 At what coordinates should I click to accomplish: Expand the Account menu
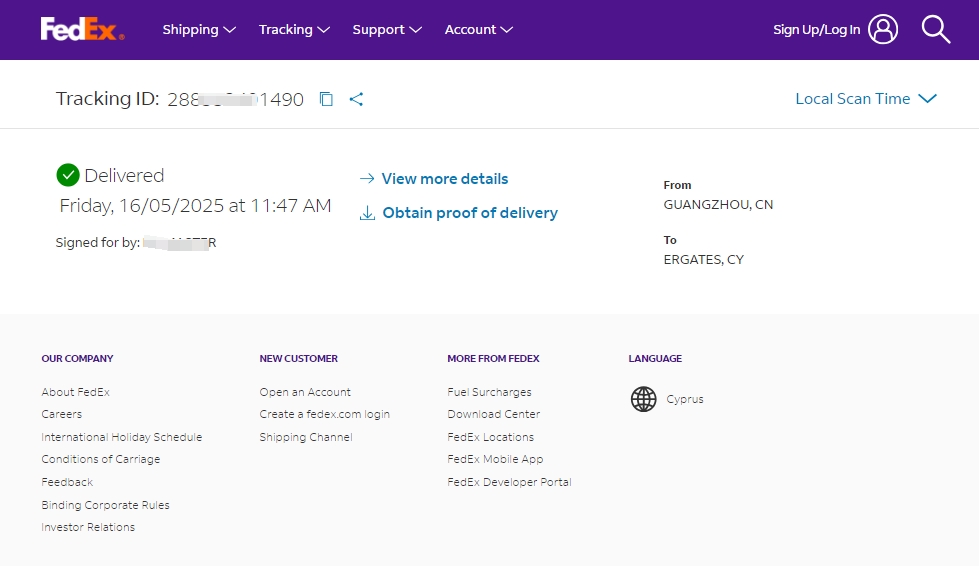(478, 29)
